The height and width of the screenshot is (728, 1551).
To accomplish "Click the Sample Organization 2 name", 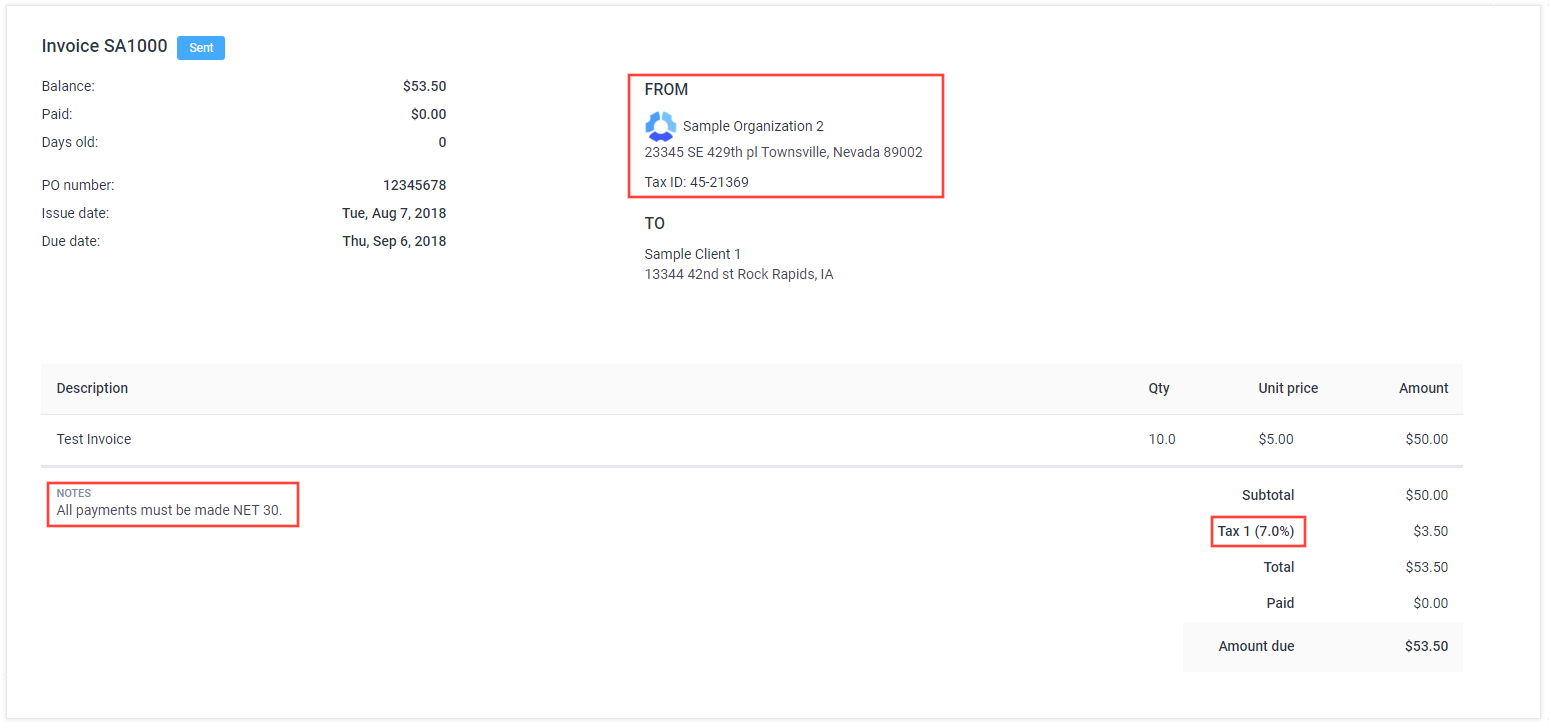I will tap(753, 126).
